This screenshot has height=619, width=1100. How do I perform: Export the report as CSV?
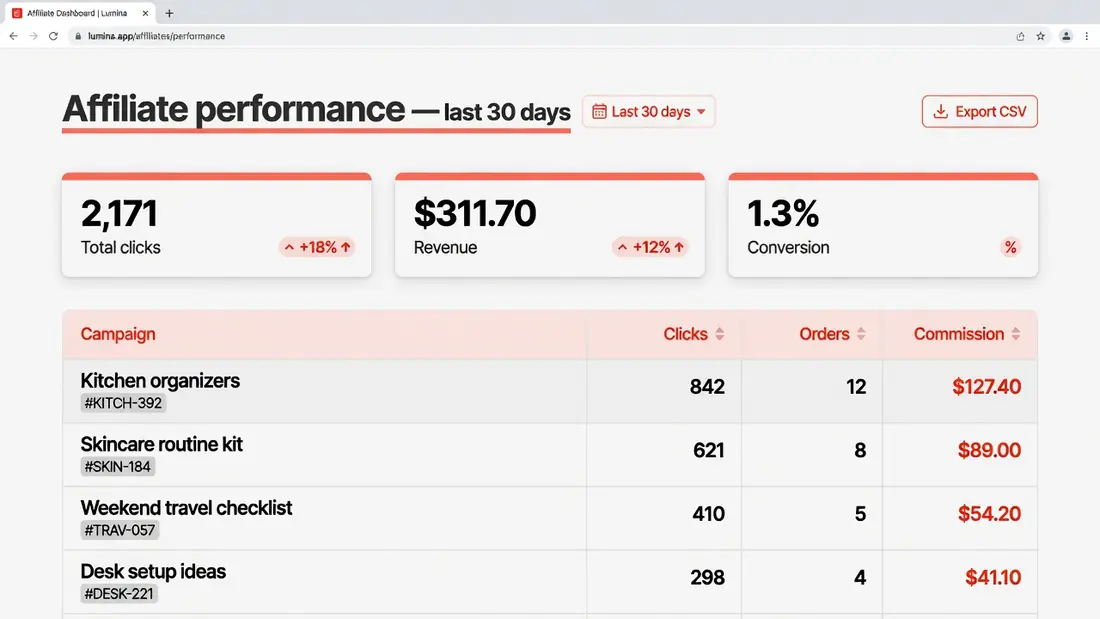pyautogui.click(x=979, y=112)
